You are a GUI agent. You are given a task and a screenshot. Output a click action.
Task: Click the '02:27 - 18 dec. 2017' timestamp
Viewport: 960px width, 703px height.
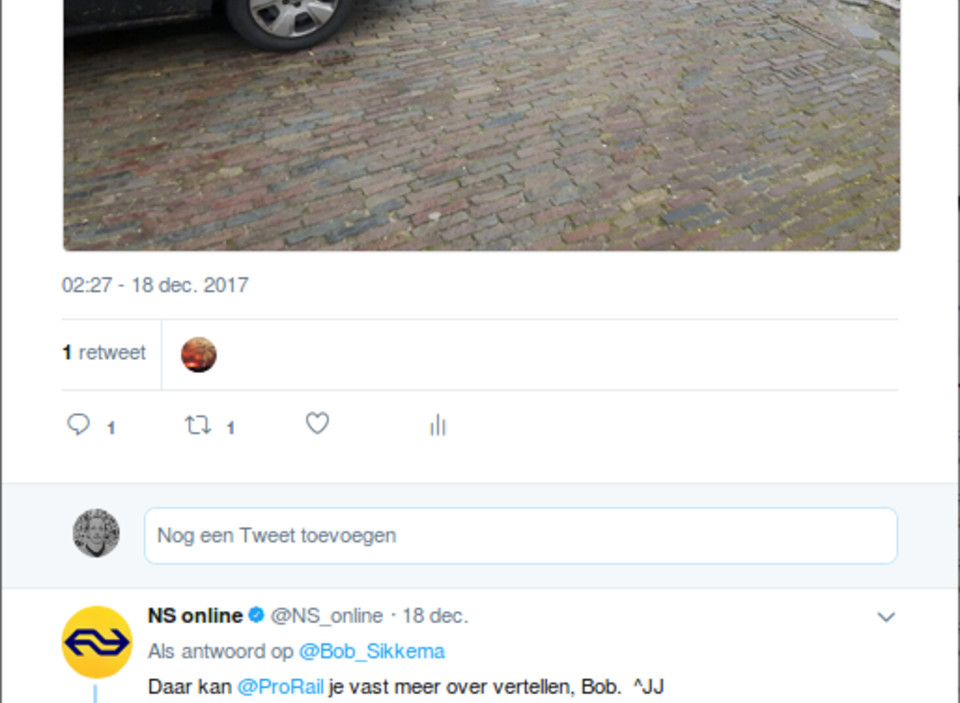coord(155,285)
